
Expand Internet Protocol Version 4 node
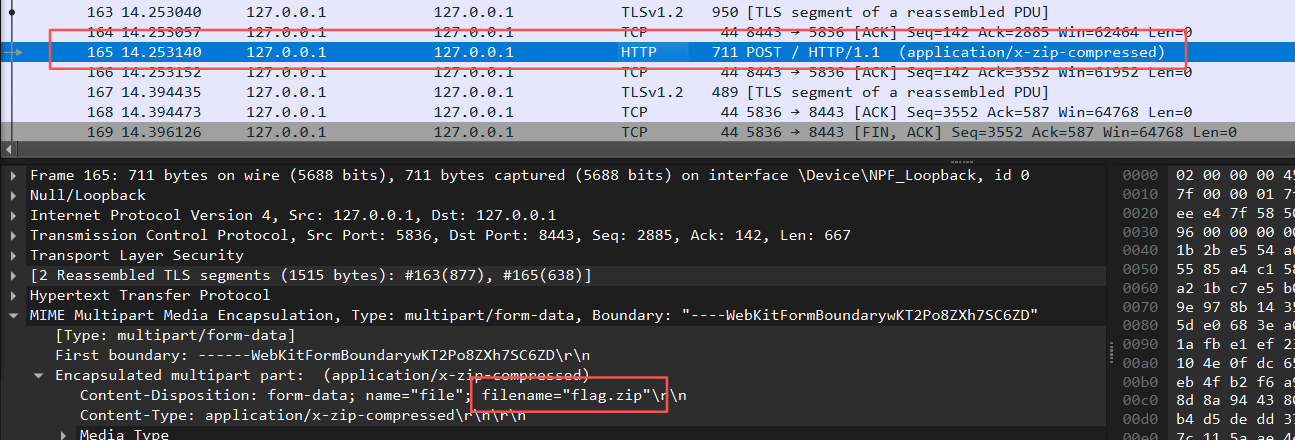pyautogui.click(x=13, y=215)
